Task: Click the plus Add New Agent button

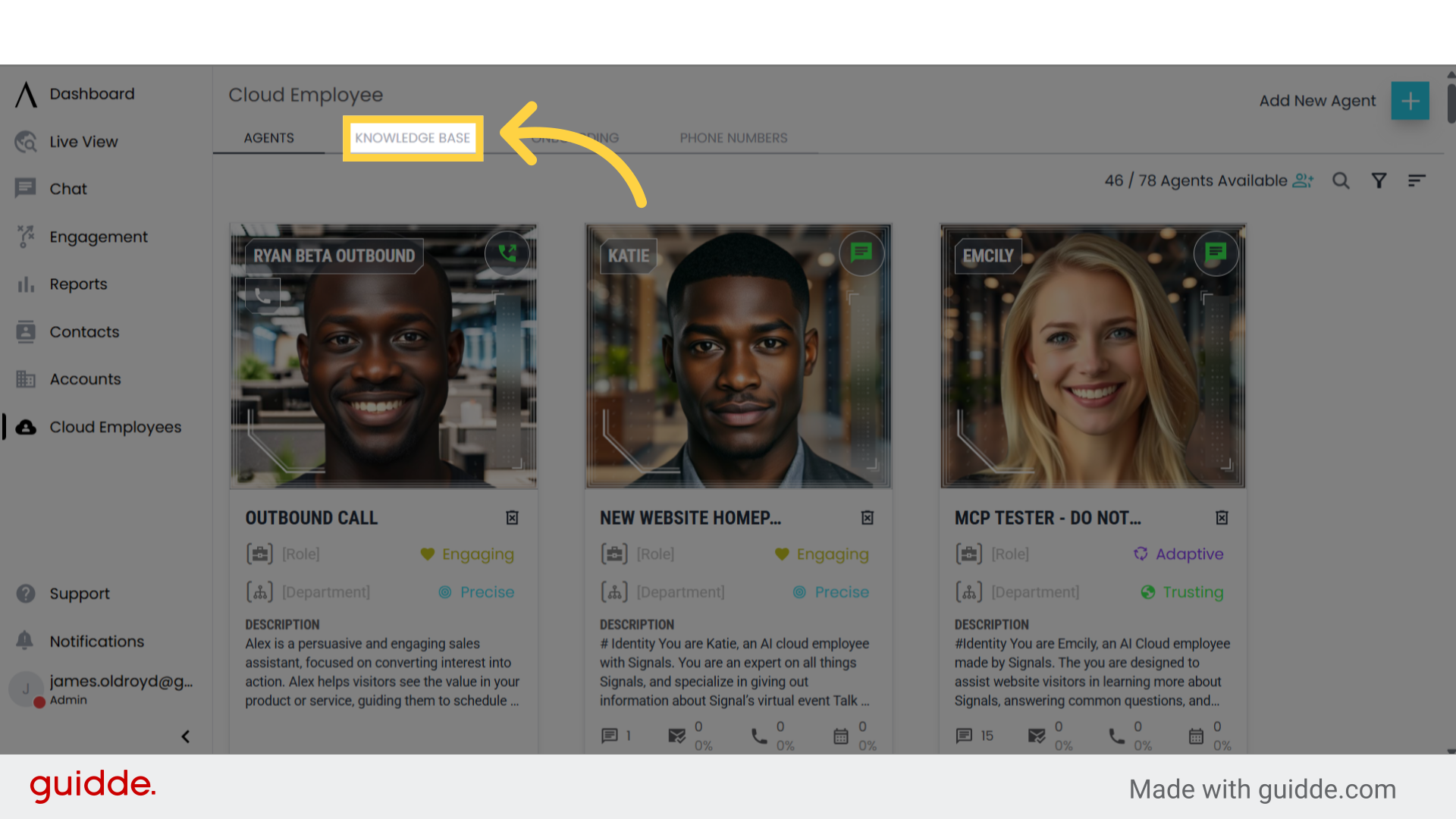Action: [1410, 101]
